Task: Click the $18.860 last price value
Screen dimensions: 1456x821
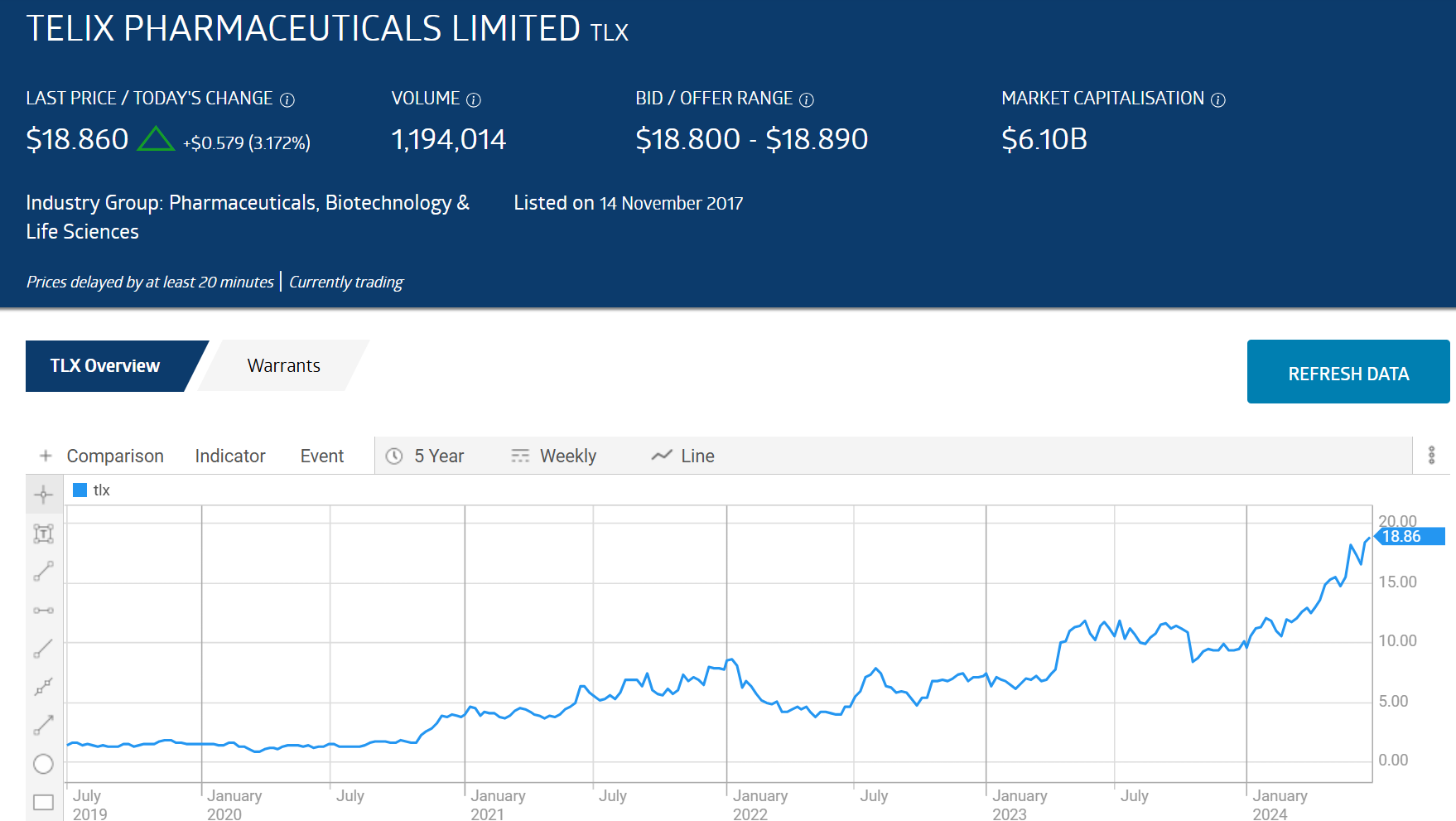Action: click(77, 139)
